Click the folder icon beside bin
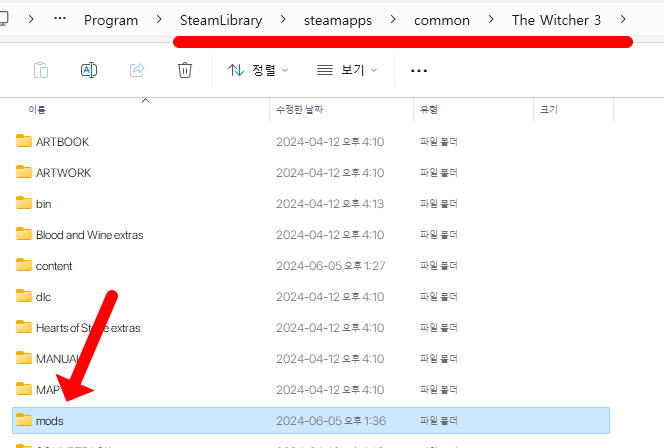This screenshot has width=664, height=448. click(x=24, y=203)
